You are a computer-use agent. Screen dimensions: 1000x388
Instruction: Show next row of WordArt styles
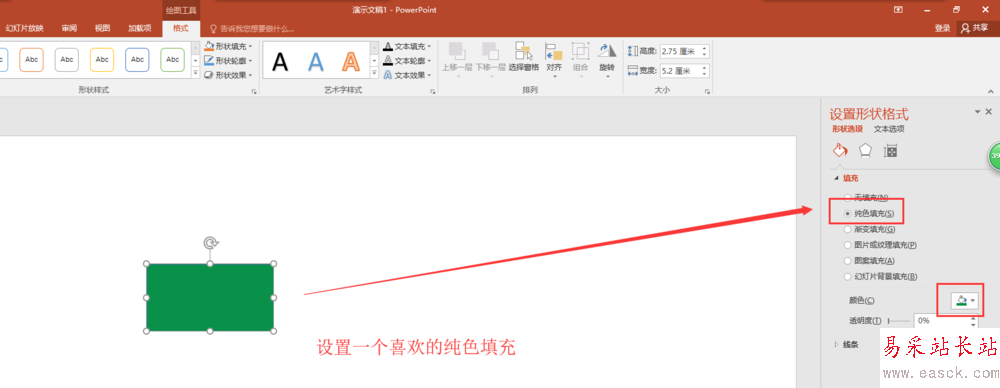[x=374, y=61]
